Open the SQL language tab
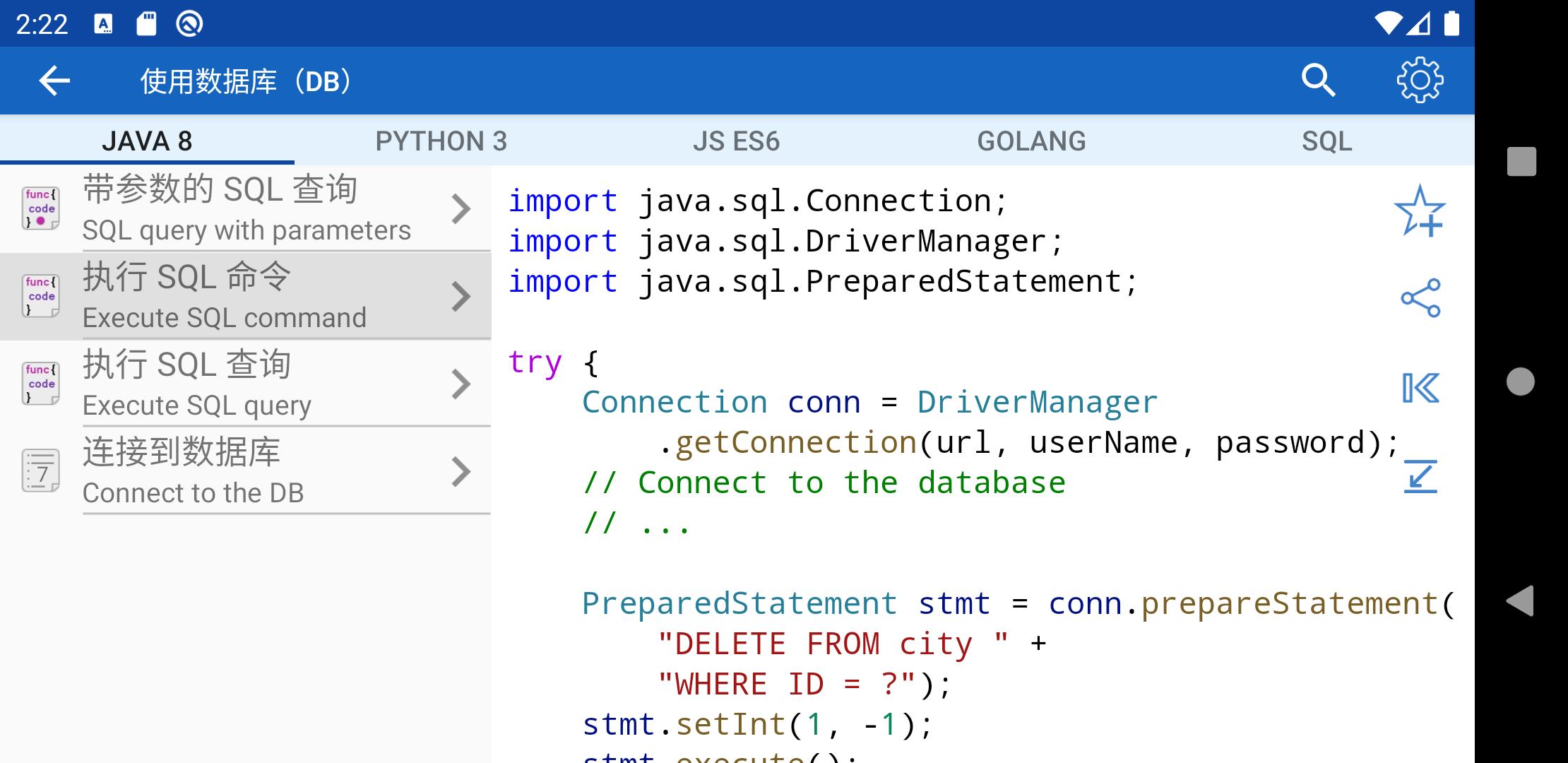Image resolution: width=1568 pixels, height=763 pixels. click(x=1326, y=141)
